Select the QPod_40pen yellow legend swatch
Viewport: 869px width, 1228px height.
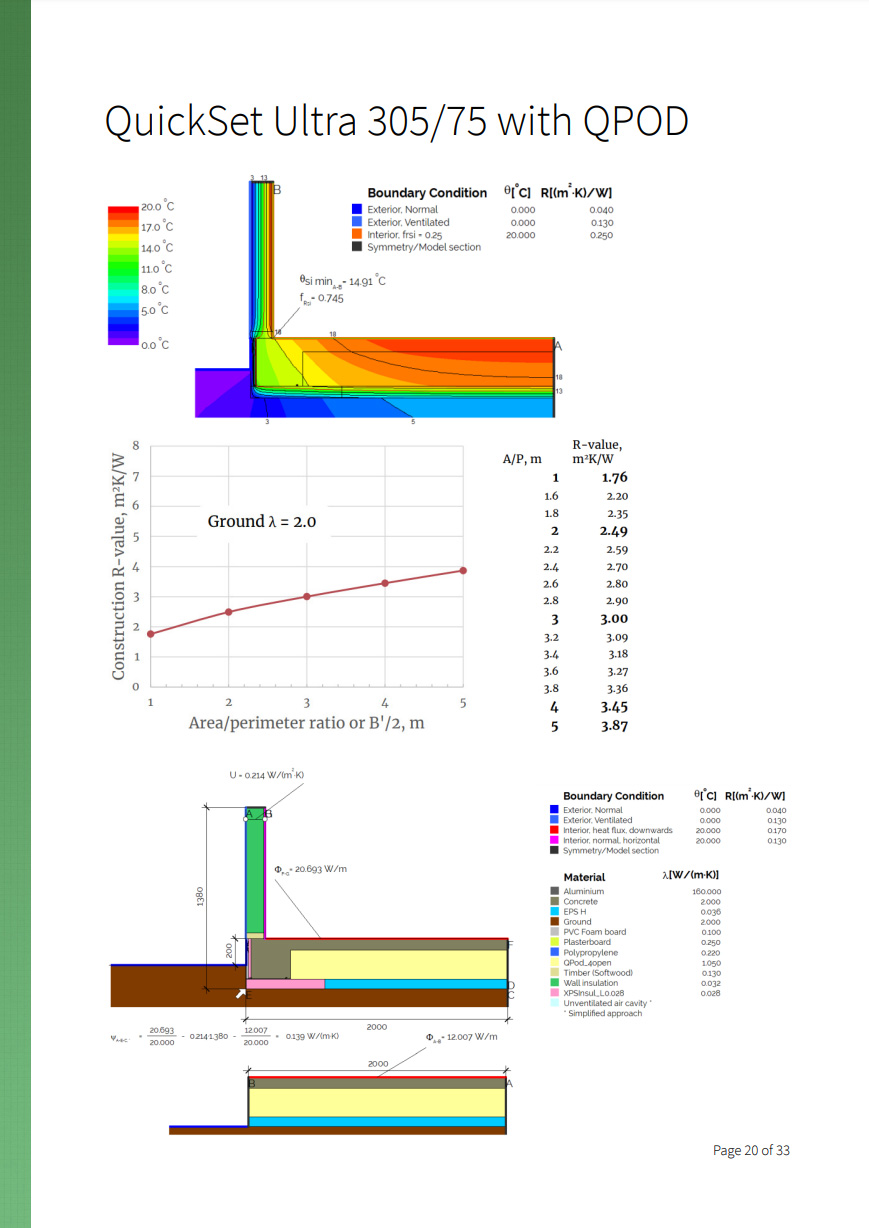(555, 963)
